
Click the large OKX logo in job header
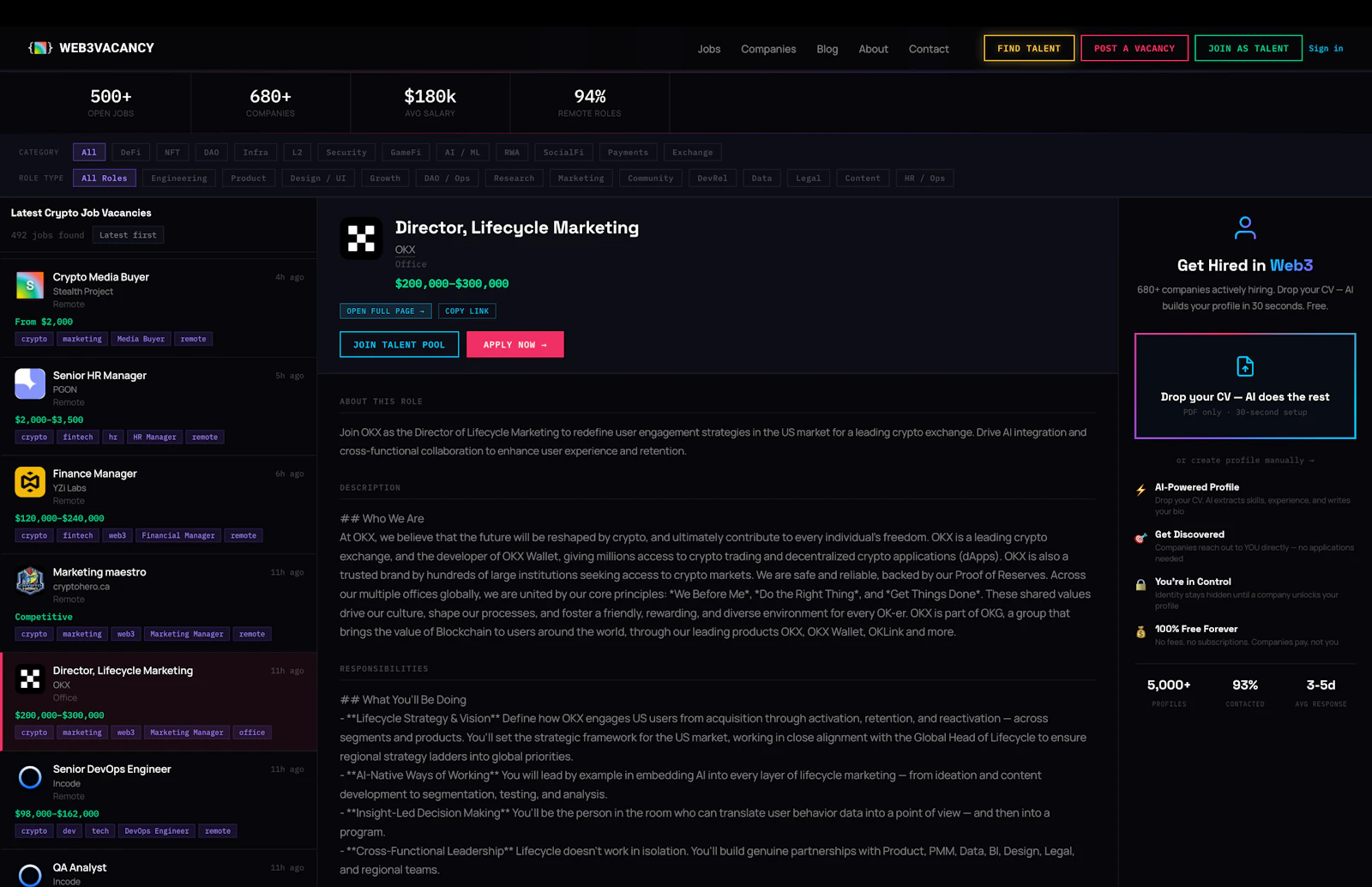361,238
